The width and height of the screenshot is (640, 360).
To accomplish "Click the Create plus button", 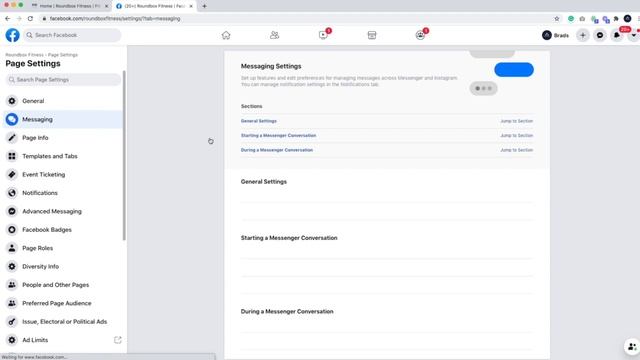I will click(582, 35).
